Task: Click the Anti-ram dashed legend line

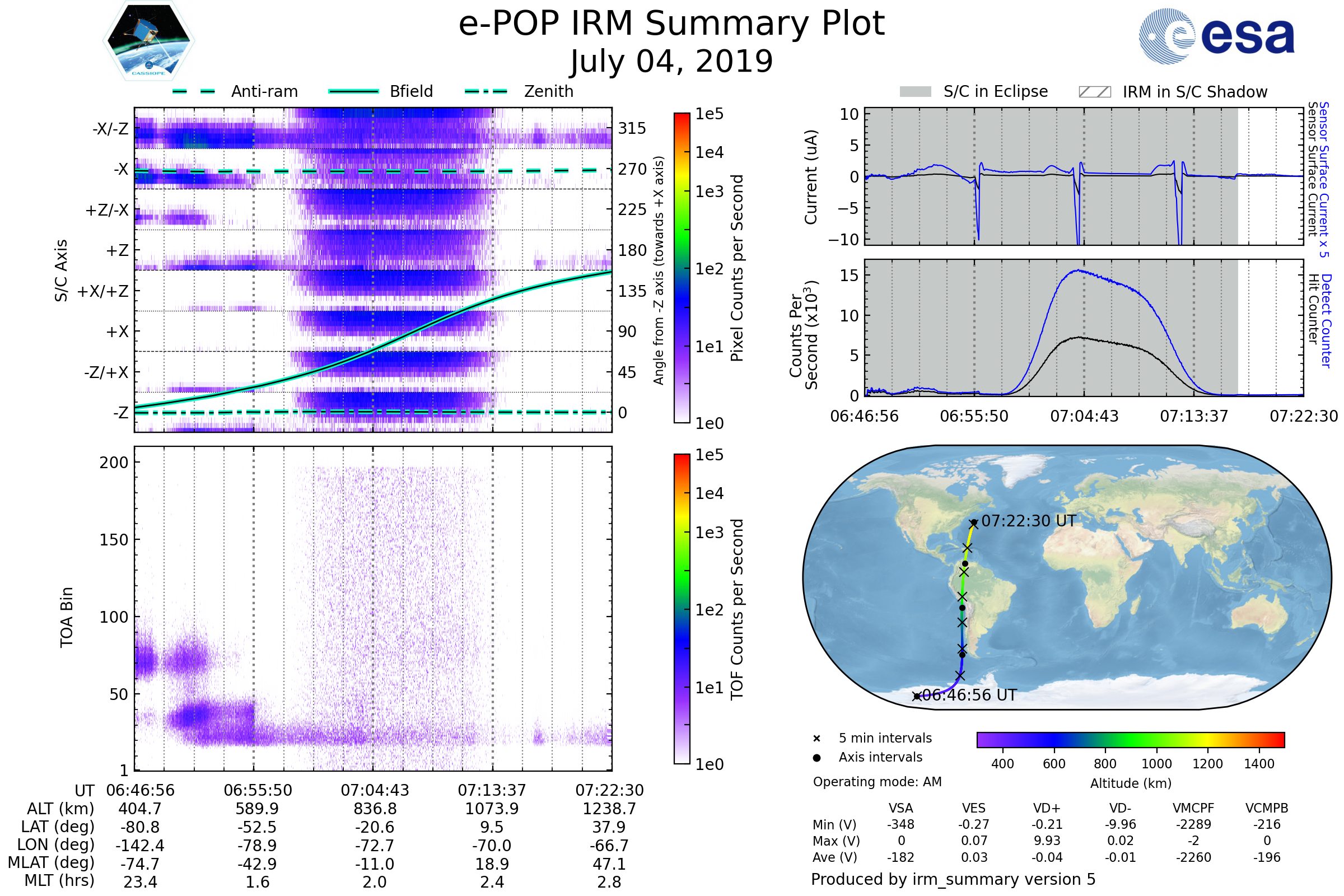Action: 194,91
